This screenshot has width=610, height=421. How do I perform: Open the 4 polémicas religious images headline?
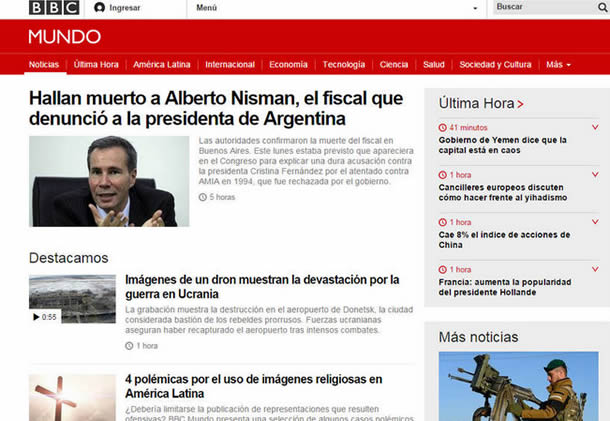(254, 386)
